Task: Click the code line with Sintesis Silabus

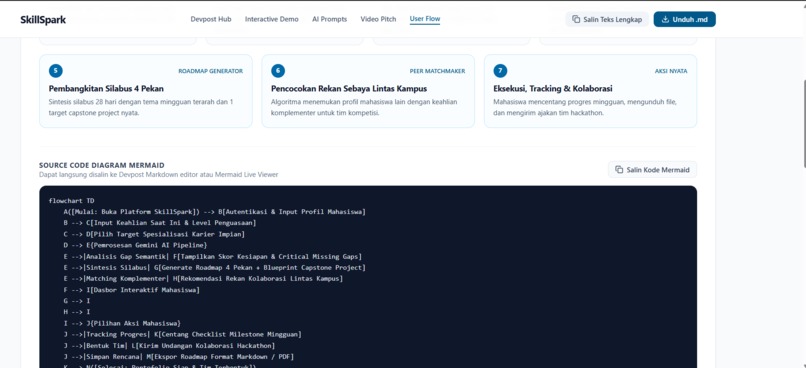Action: coord(215,268)
